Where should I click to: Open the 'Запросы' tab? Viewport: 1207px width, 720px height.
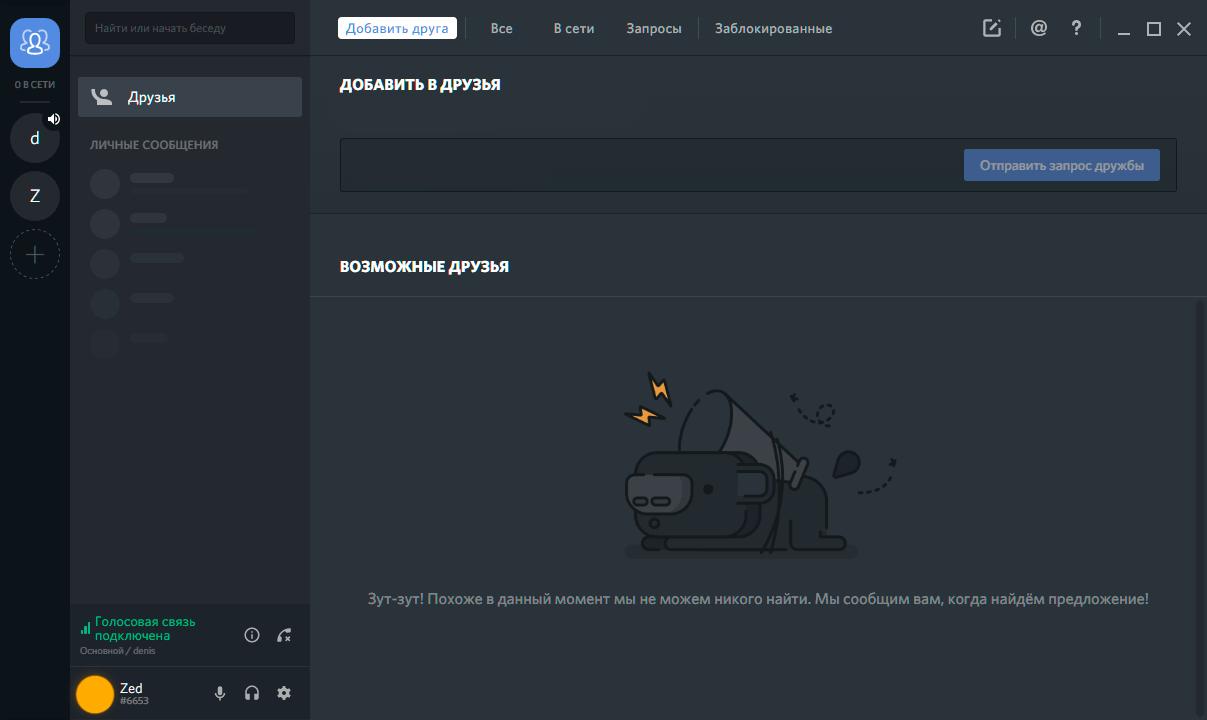654,28
